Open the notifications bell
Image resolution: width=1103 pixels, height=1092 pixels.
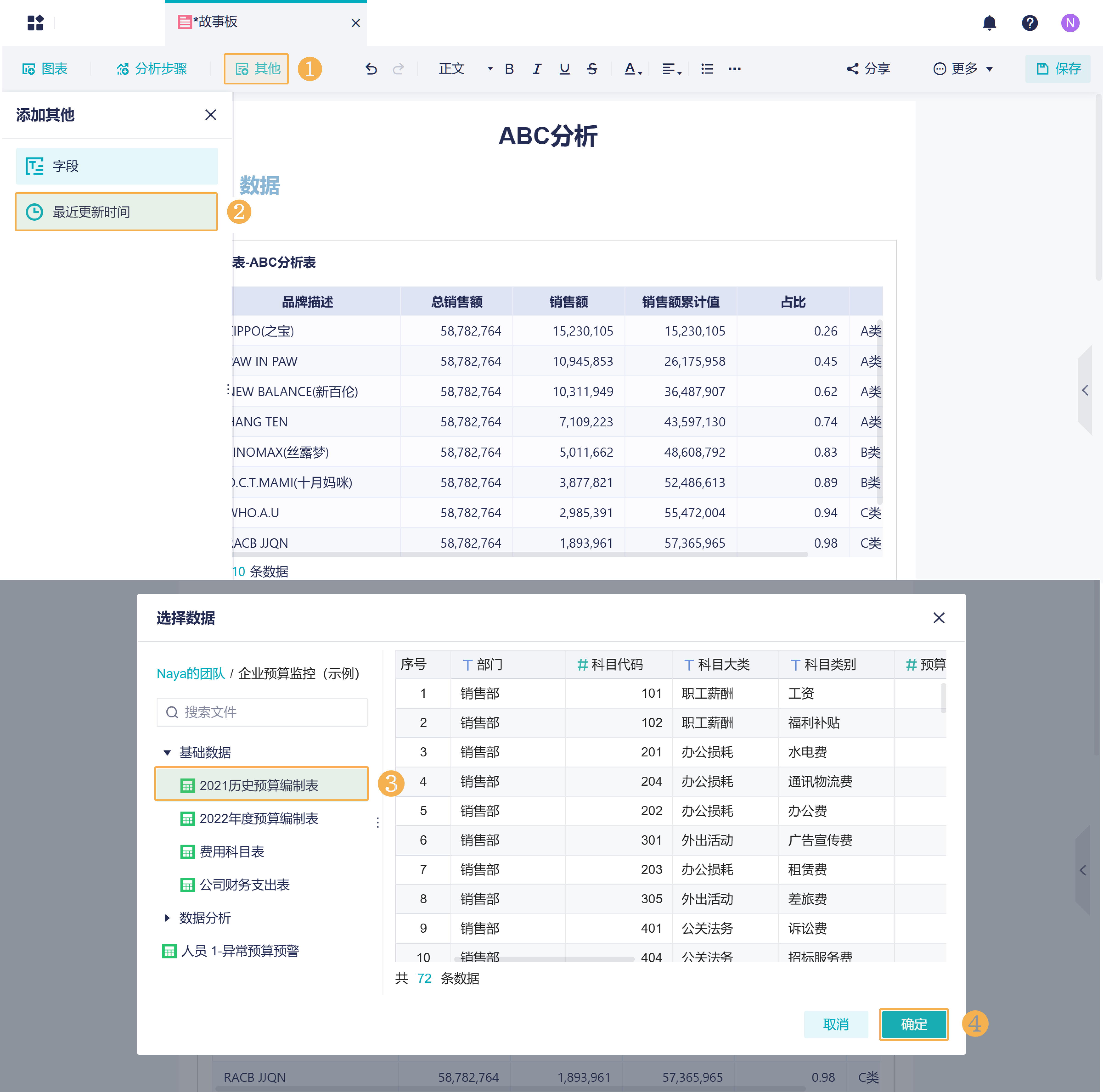(x=989, y=23)
